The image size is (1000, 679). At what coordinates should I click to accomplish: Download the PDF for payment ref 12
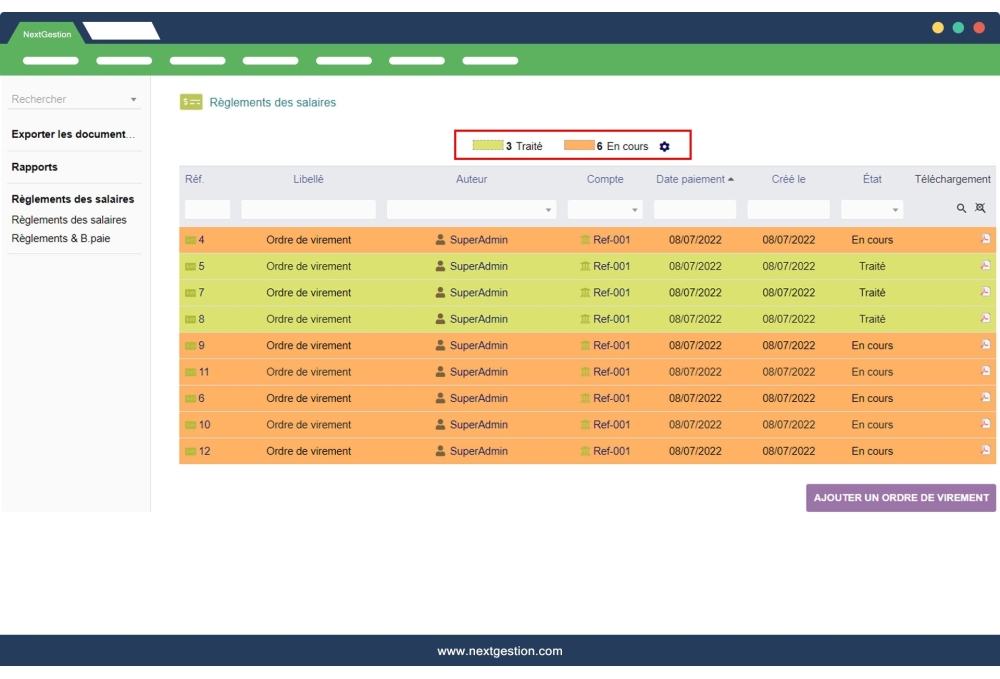click(x=985, y=451)
